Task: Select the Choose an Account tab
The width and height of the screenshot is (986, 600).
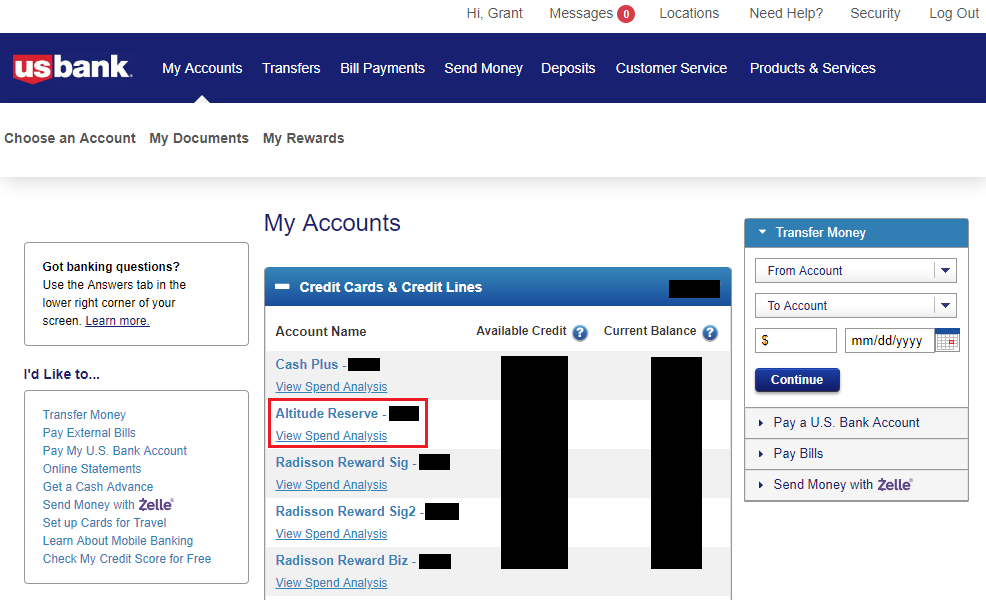Action: coord(70,138)
